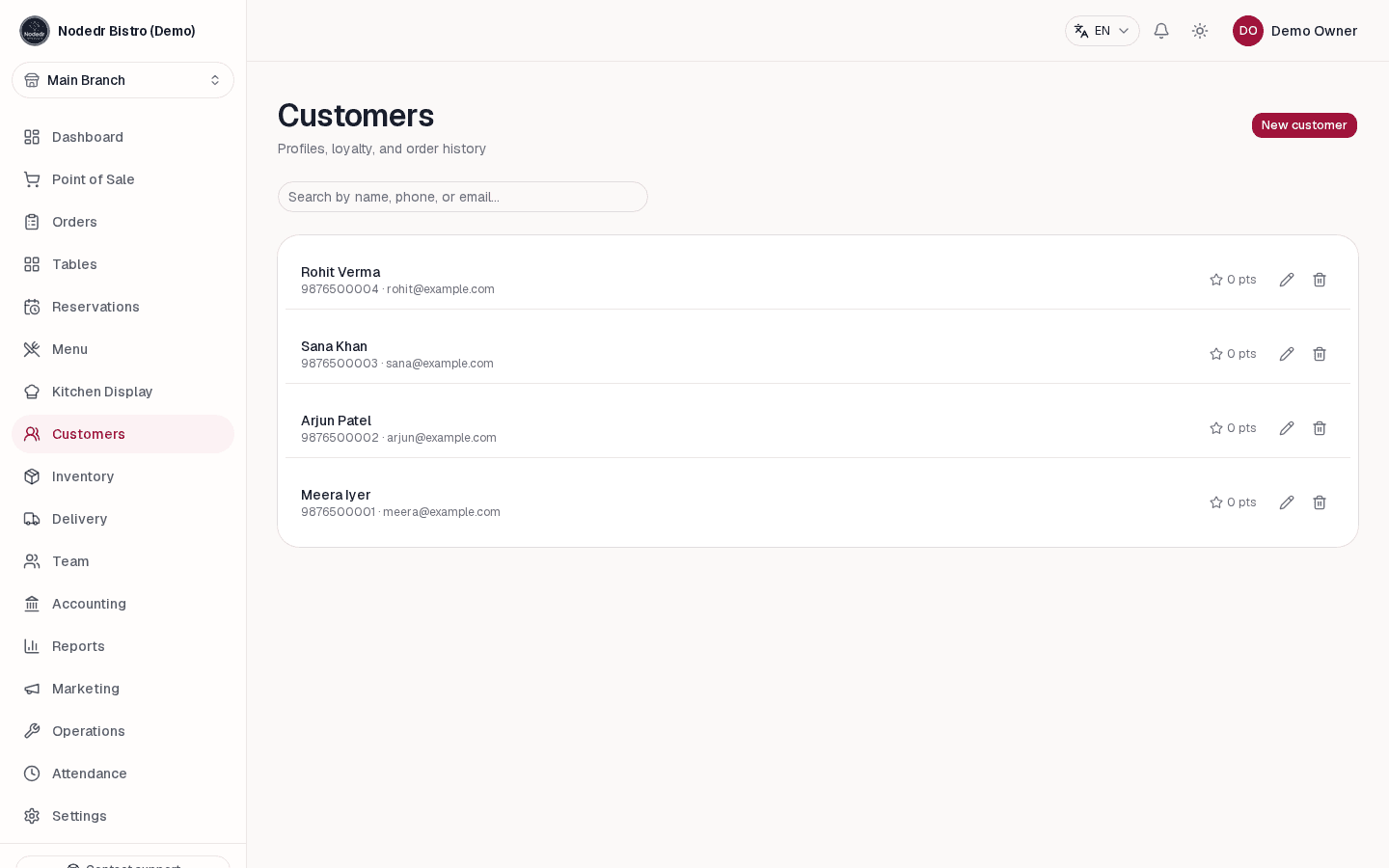1389x868 pixels.
Task: Select Customers in the sidebar
Action: point(123,434)
